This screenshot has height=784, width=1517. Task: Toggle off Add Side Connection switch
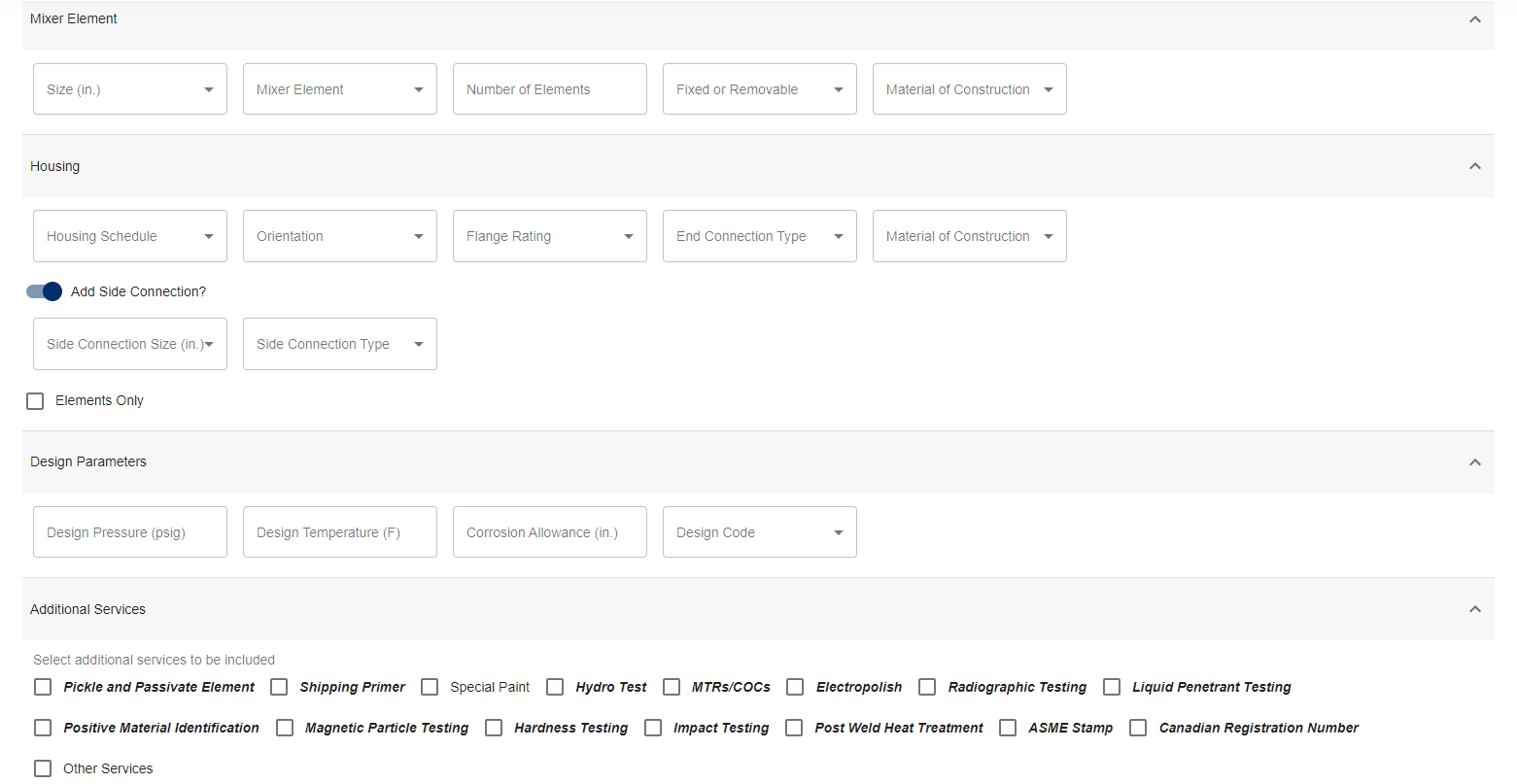click(x=45, y=291)
